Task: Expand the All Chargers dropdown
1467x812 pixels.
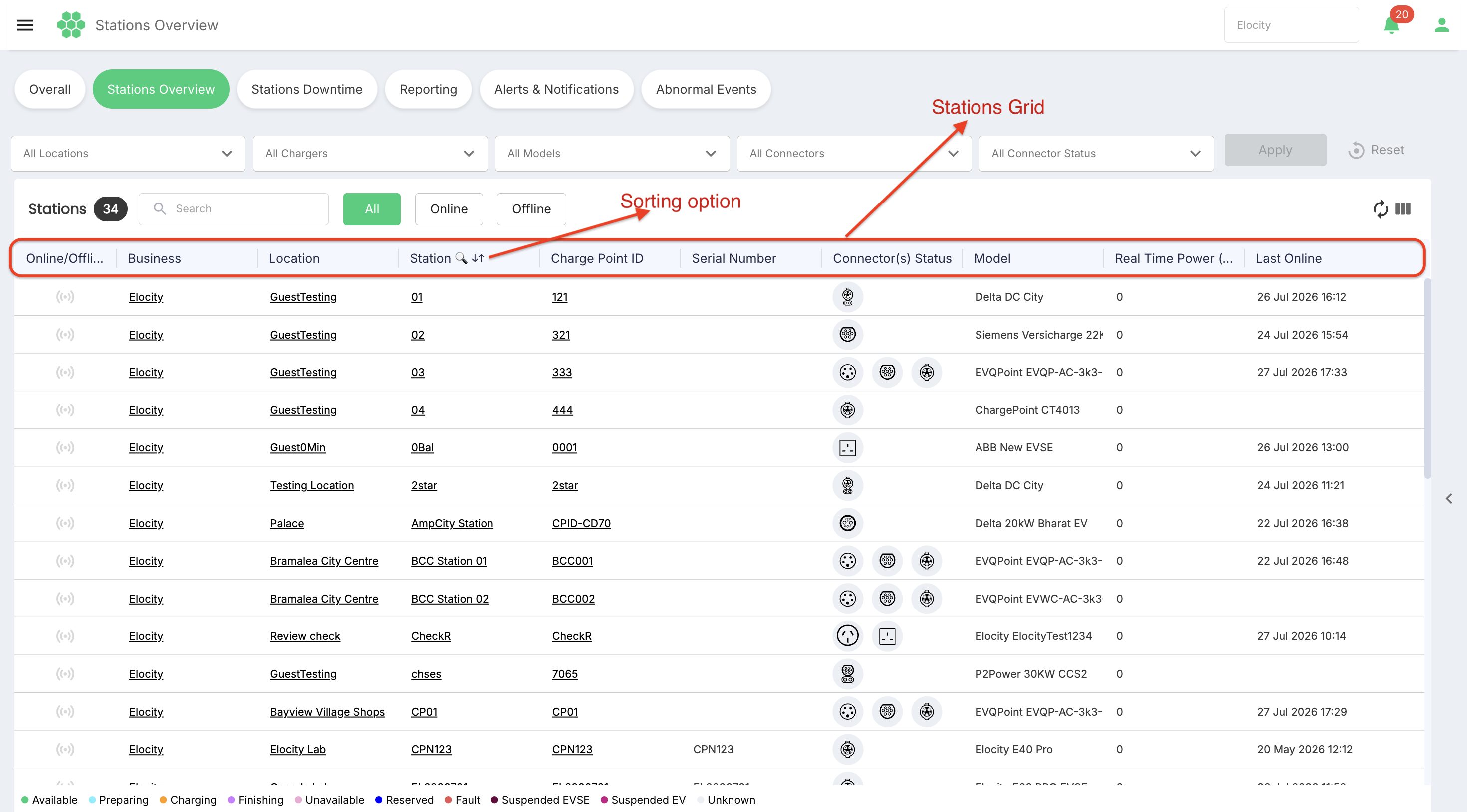Action: [x=370, y=153]
